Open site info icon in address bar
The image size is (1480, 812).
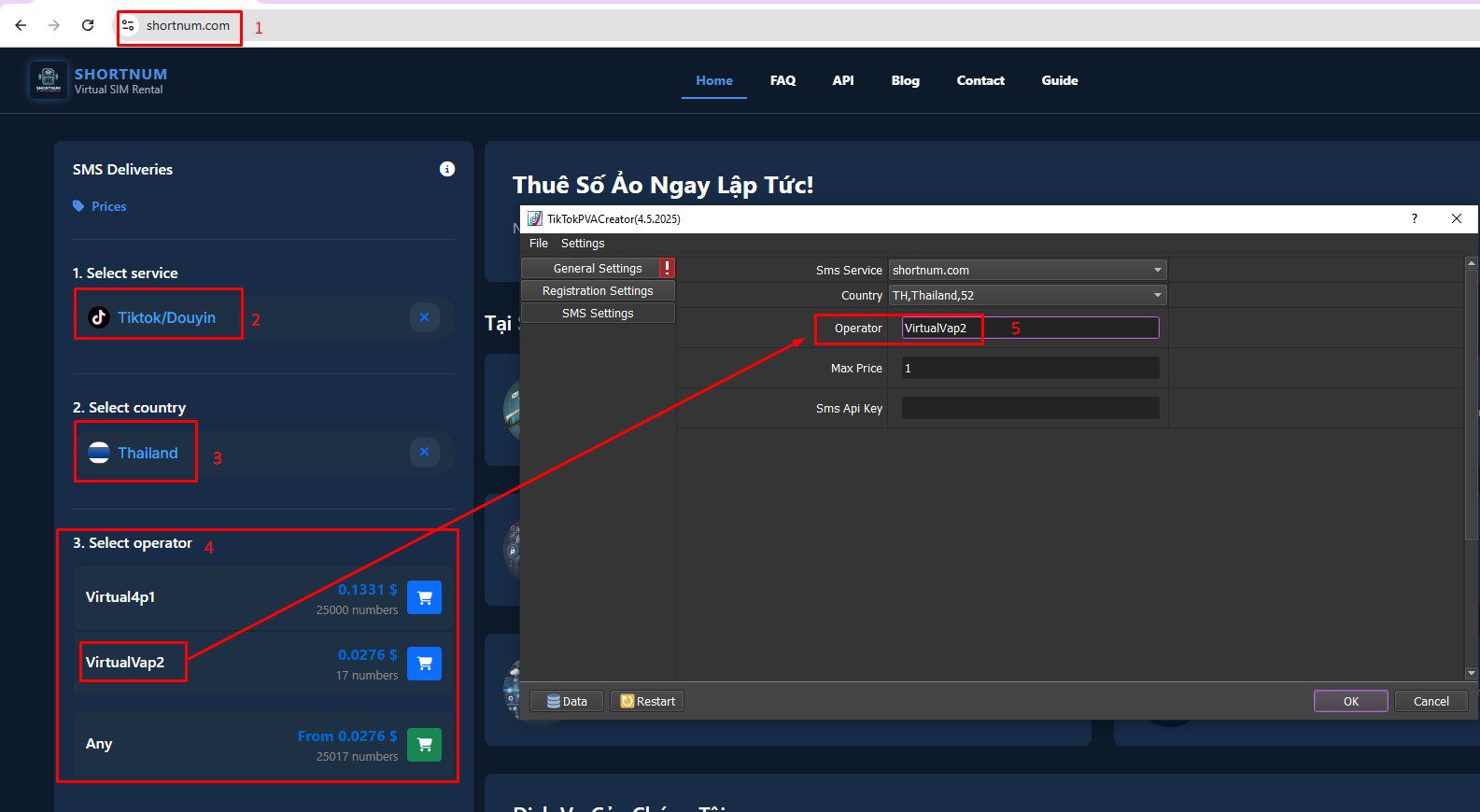tap(129, 25)
